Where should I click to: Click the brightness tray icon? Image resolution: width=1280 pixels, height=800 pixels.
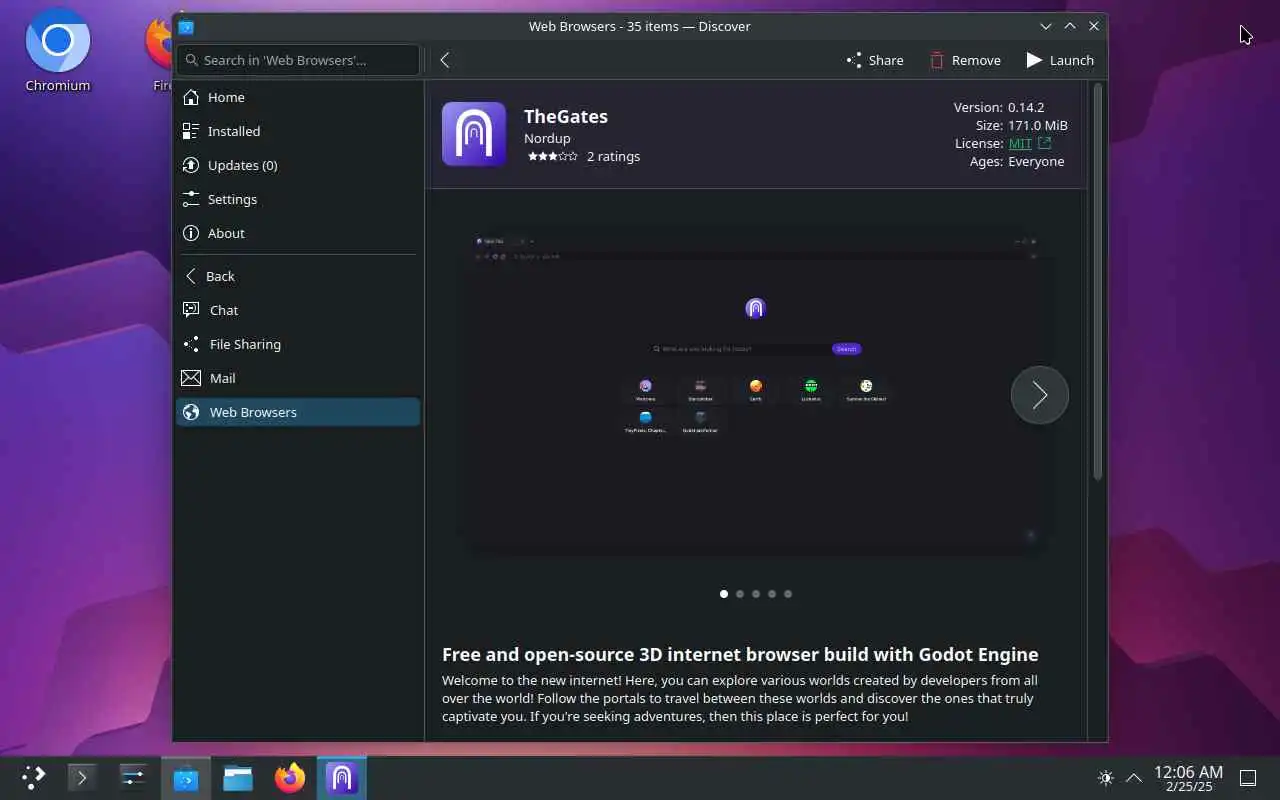point(1105,778)
